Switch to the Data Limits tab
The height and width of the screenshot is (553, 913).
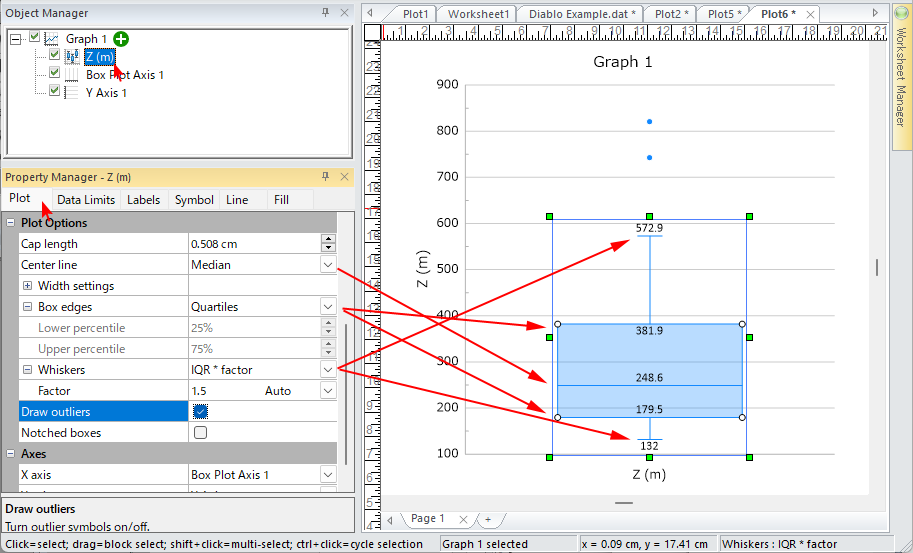pyautogui.click(x=83, y=200)
